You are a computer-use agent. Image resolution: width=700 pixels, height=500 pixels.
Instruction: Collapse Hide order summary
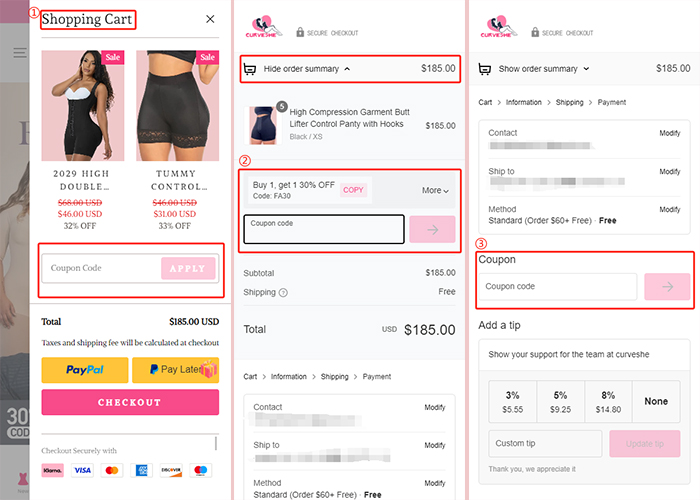(307, 69)
